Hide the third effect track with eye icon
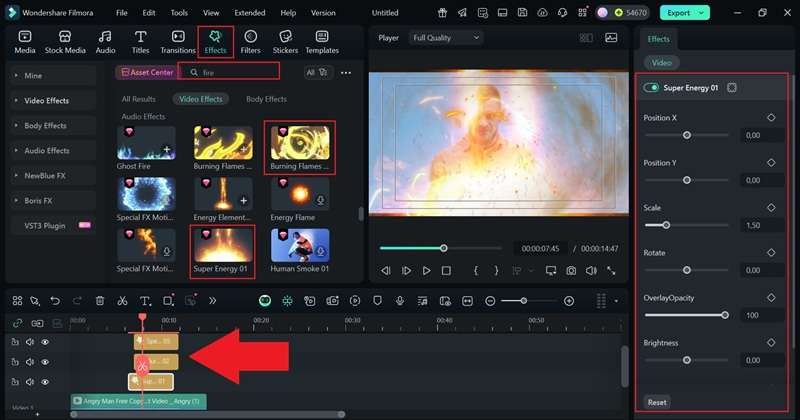This screenshot has height=420, width=800. tap(45, 382)
